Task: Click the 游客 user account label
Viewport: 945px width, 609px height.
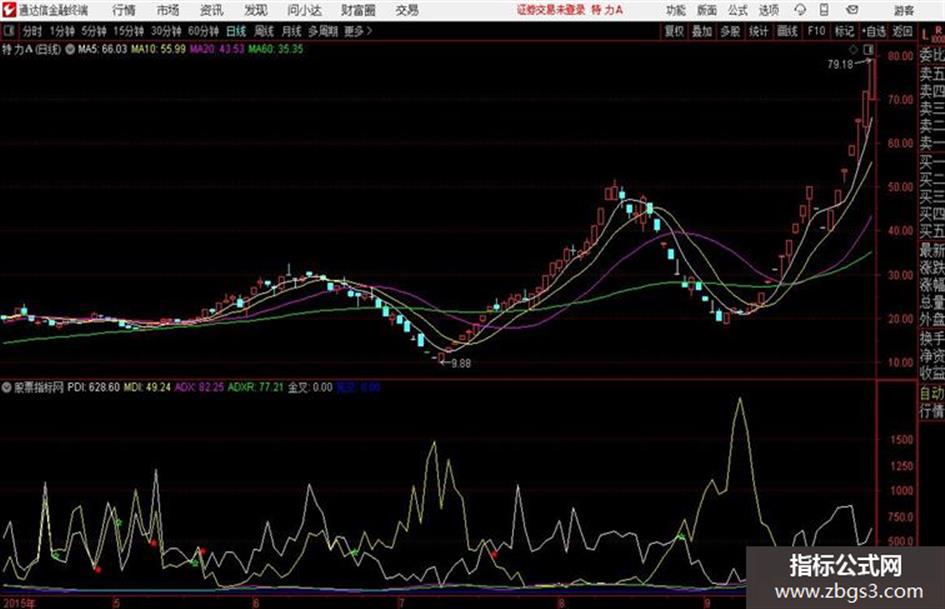Action: click(x=903, y=10)
